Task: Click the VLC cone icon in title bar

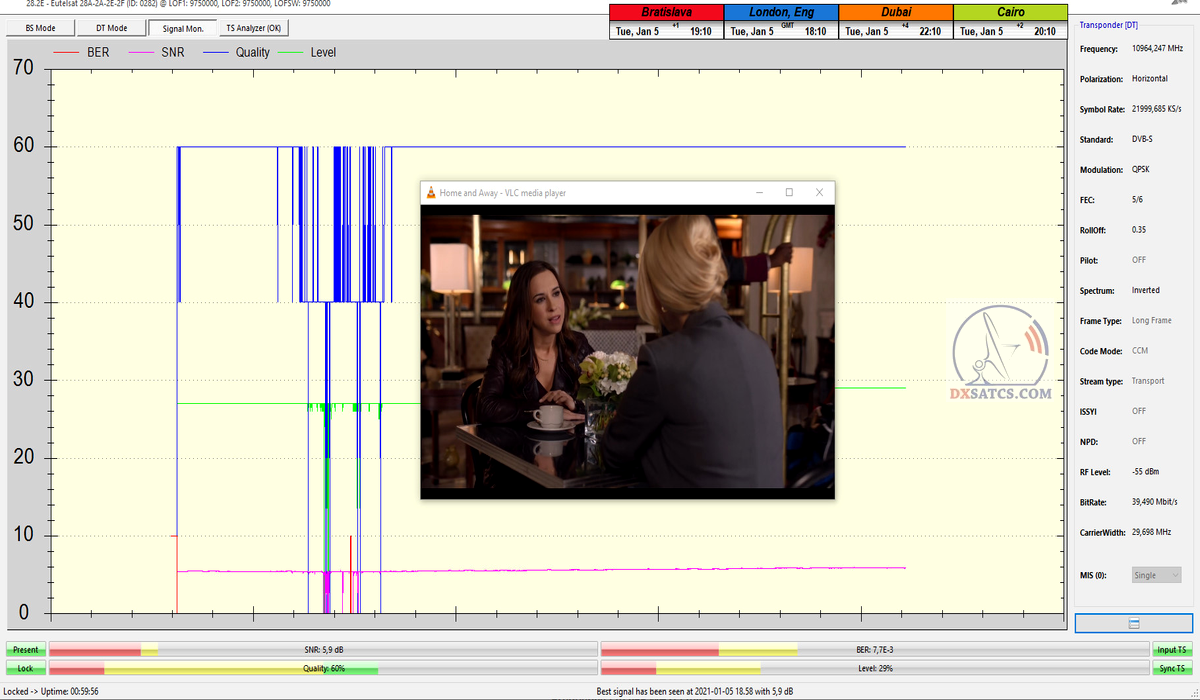Action: [x=431, y=193]
